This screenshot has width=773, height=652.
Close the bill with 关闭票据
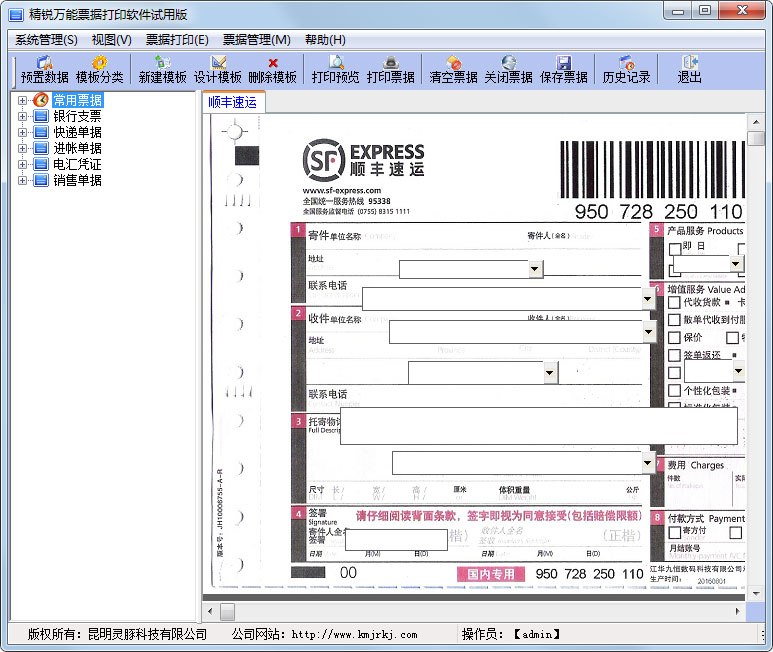[508, 70]
